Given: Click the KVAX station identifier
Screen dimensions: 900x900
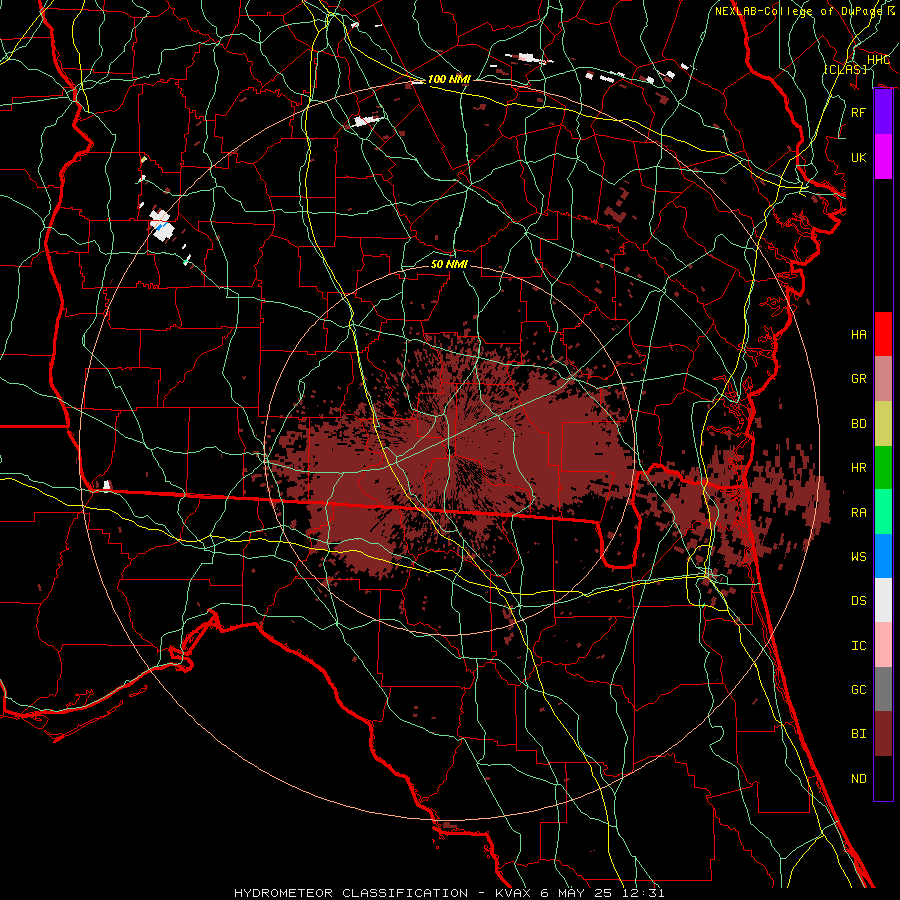Looking at the screenshot, I should 511,893.
